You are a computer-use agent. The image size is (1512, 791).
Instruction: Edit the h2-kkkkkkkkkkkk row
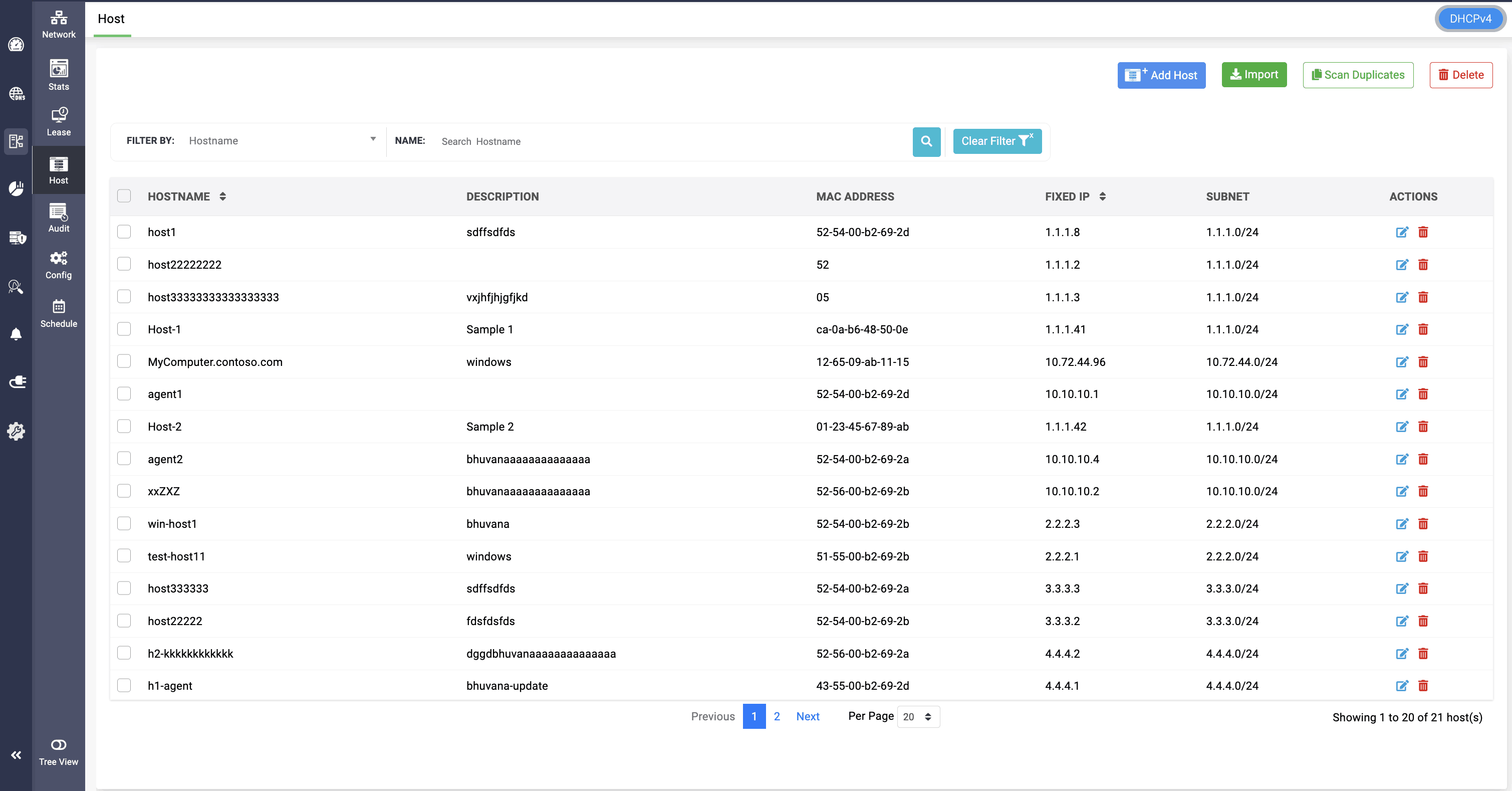pyautogui.click(x=1402, y=654)
